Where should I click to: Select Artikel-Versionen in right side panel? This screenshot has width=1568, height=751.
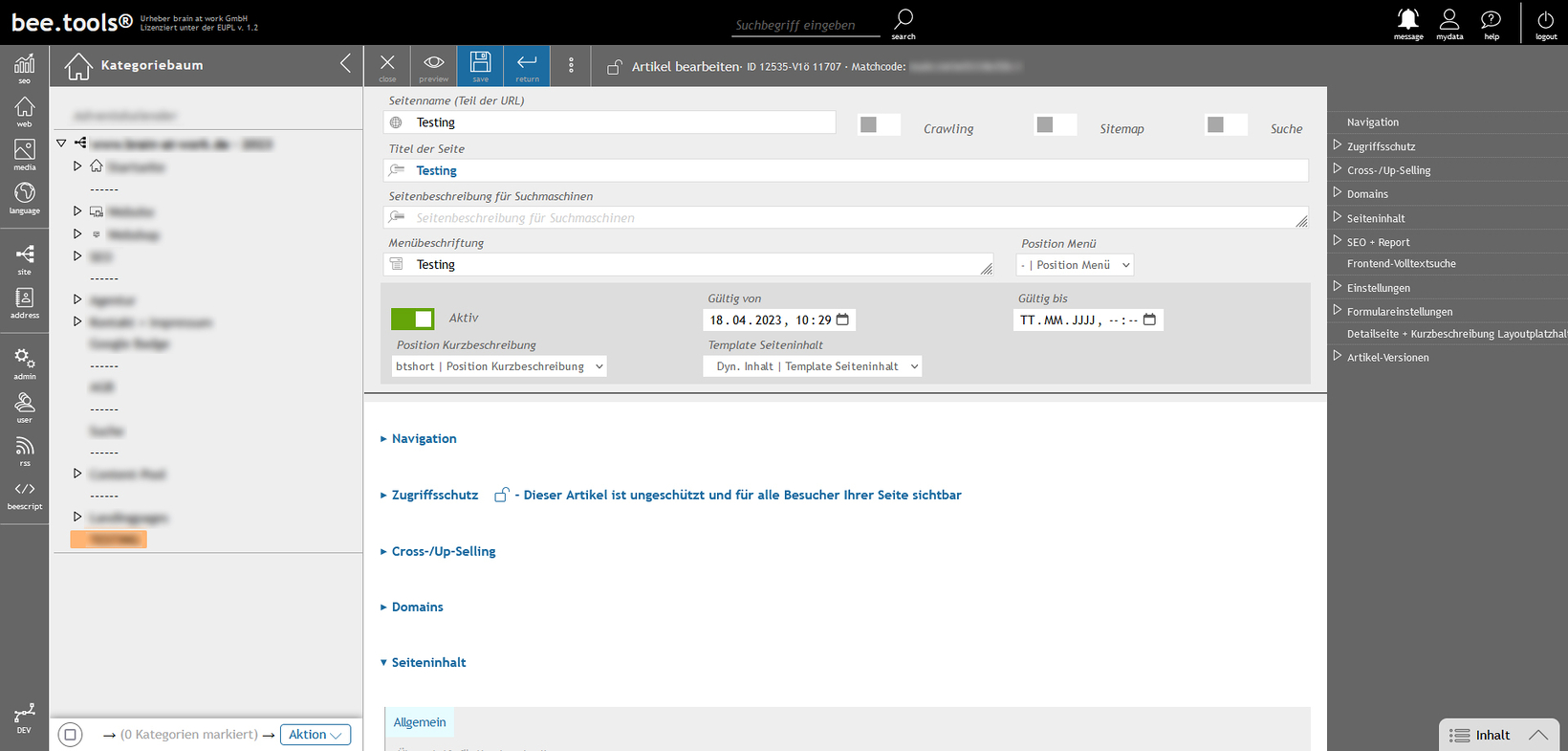tap(1387, 357)
